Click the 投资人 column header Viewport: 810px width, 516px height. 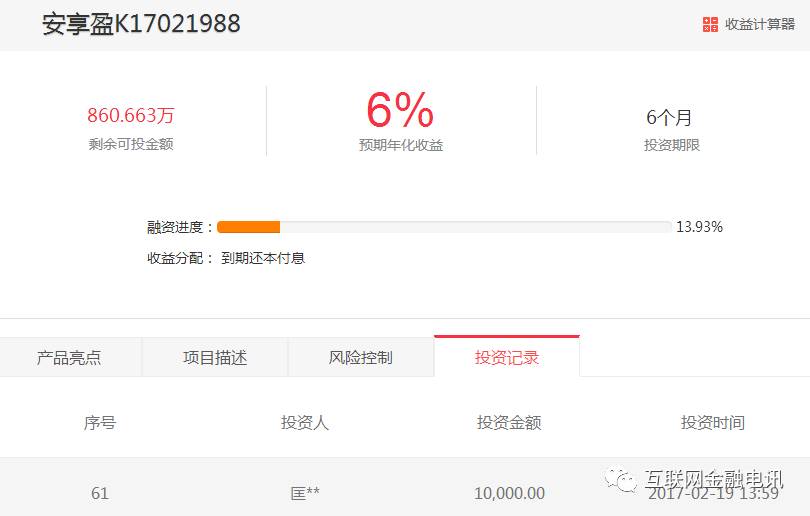coord(305,423)
